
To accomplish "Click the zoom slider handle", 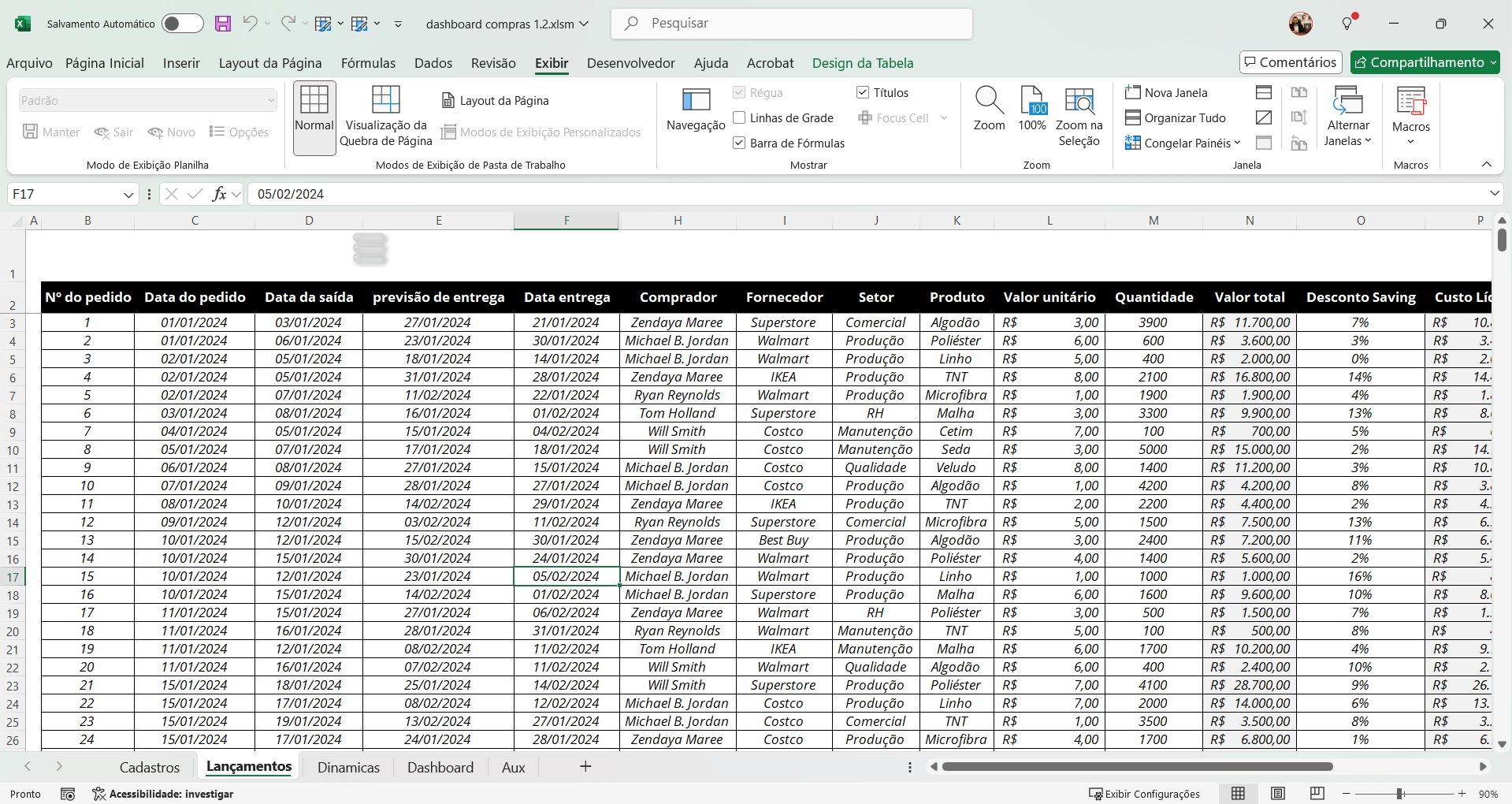I will (x=1399, y=794).
